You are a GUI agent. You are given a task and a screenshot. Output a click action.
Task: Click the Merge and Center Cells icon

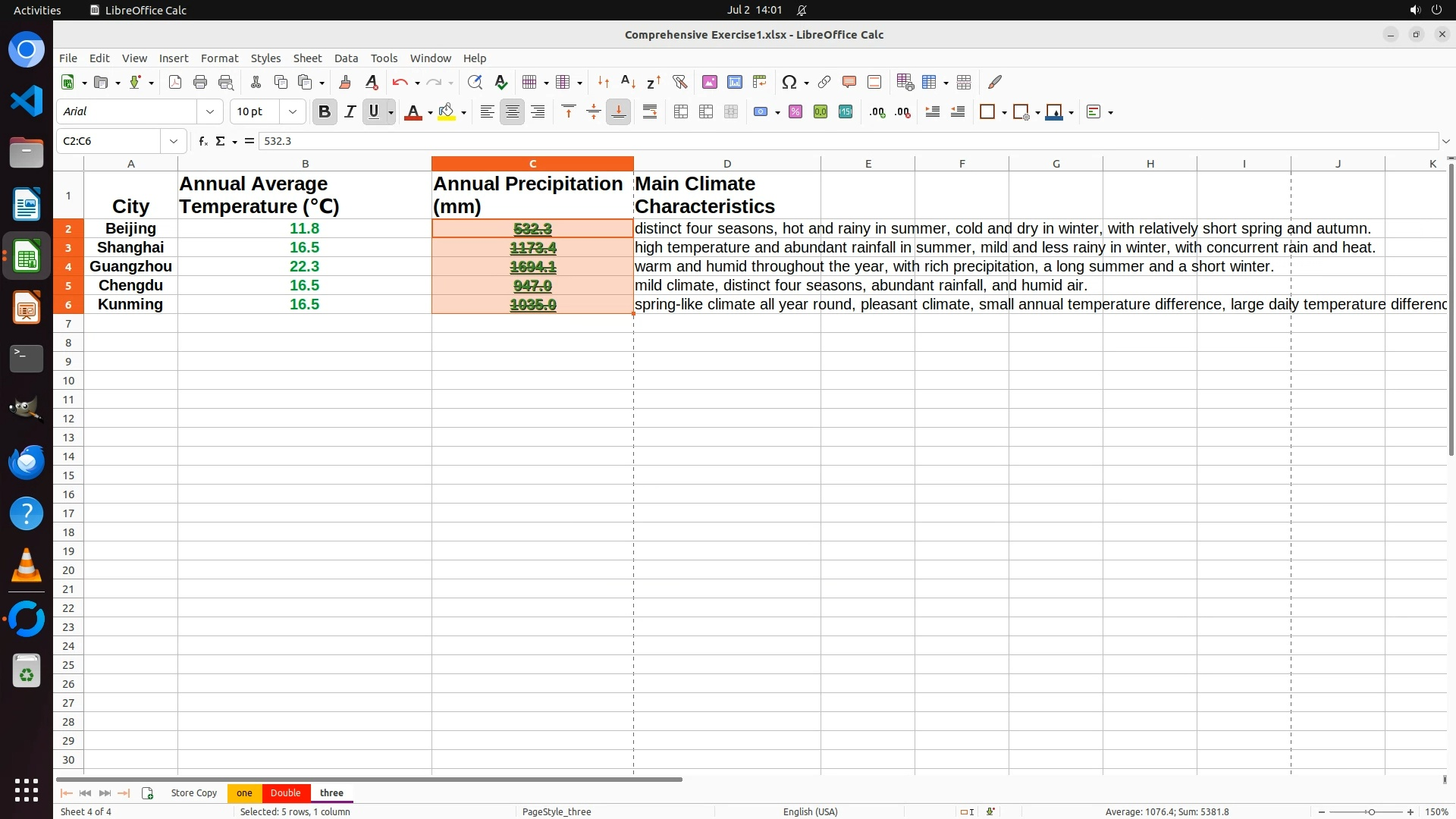tap(680, 112)
